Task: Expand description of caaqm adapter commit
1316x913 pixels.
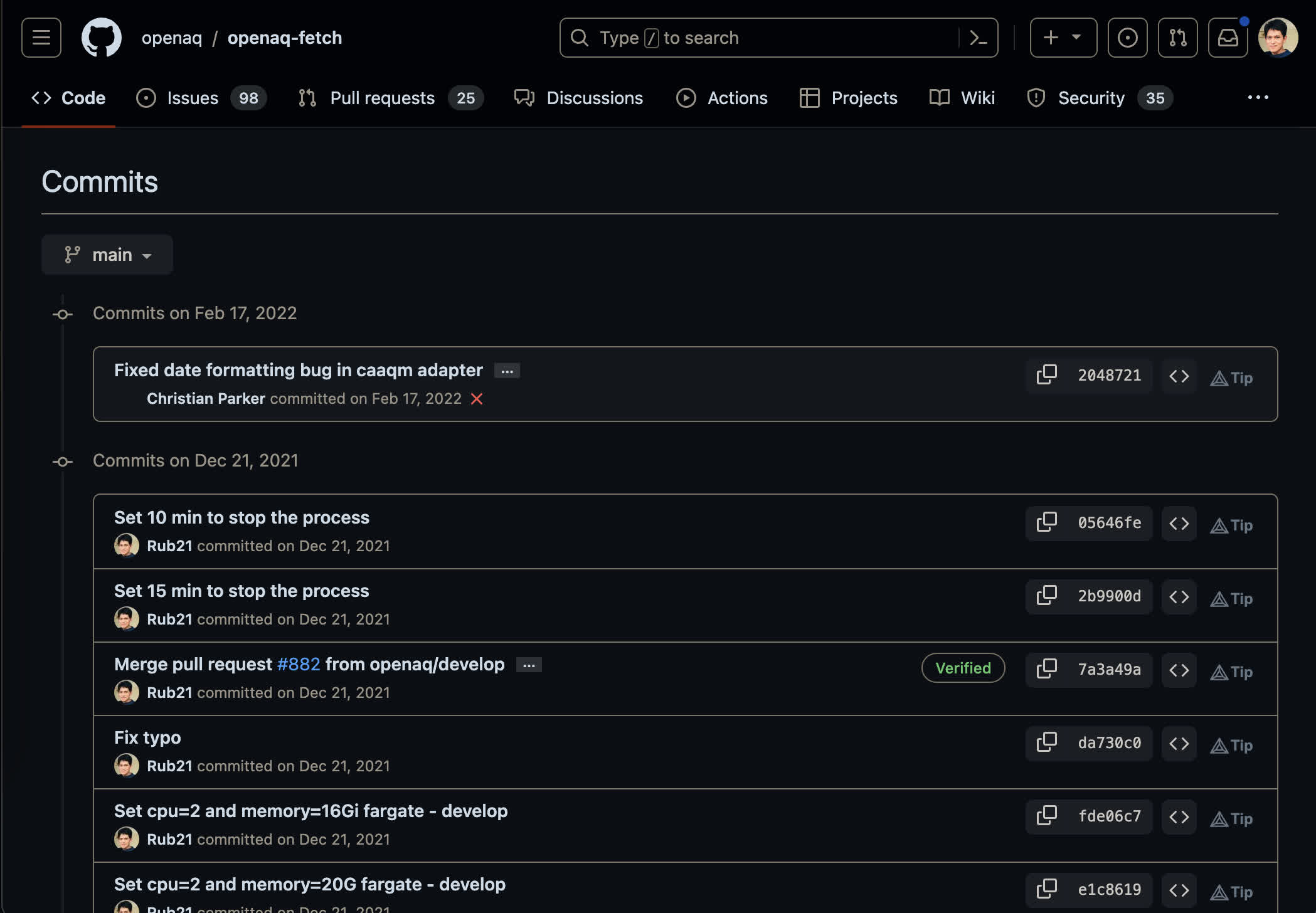Action: [507, 371]
